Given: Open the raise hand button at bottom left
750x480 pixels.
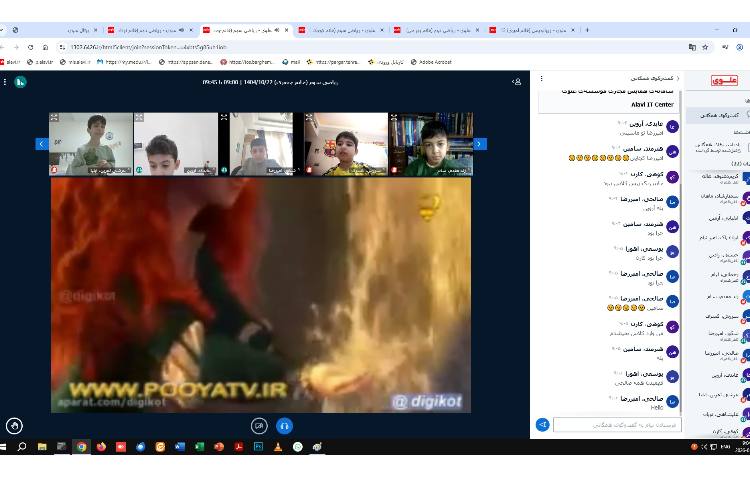Looking at the screenshot, I should tap(14, 425).
